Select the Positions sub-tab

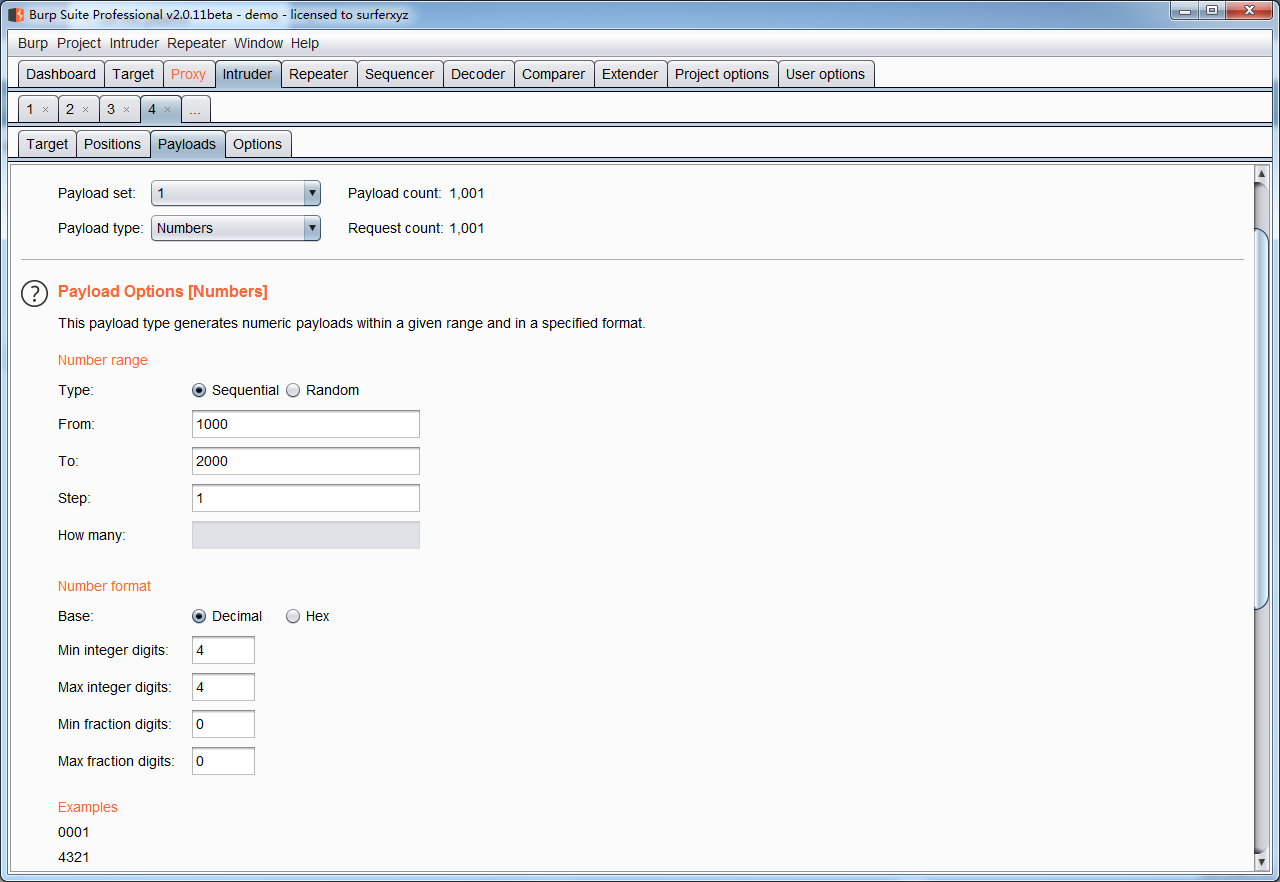pyautogui.click(x=113, y=143)
